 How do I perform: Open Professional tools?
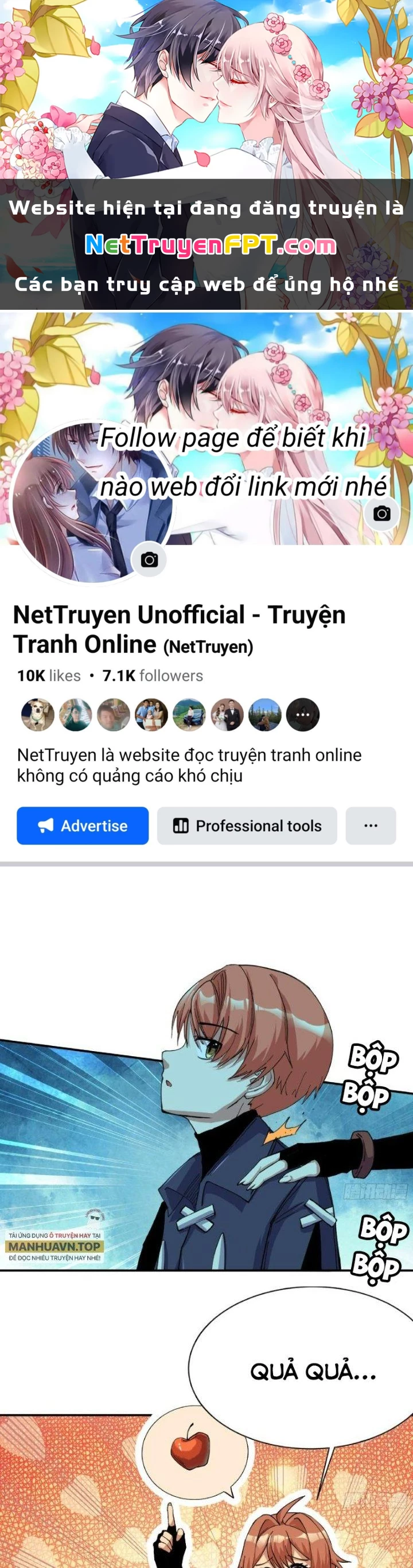(247, 826)
